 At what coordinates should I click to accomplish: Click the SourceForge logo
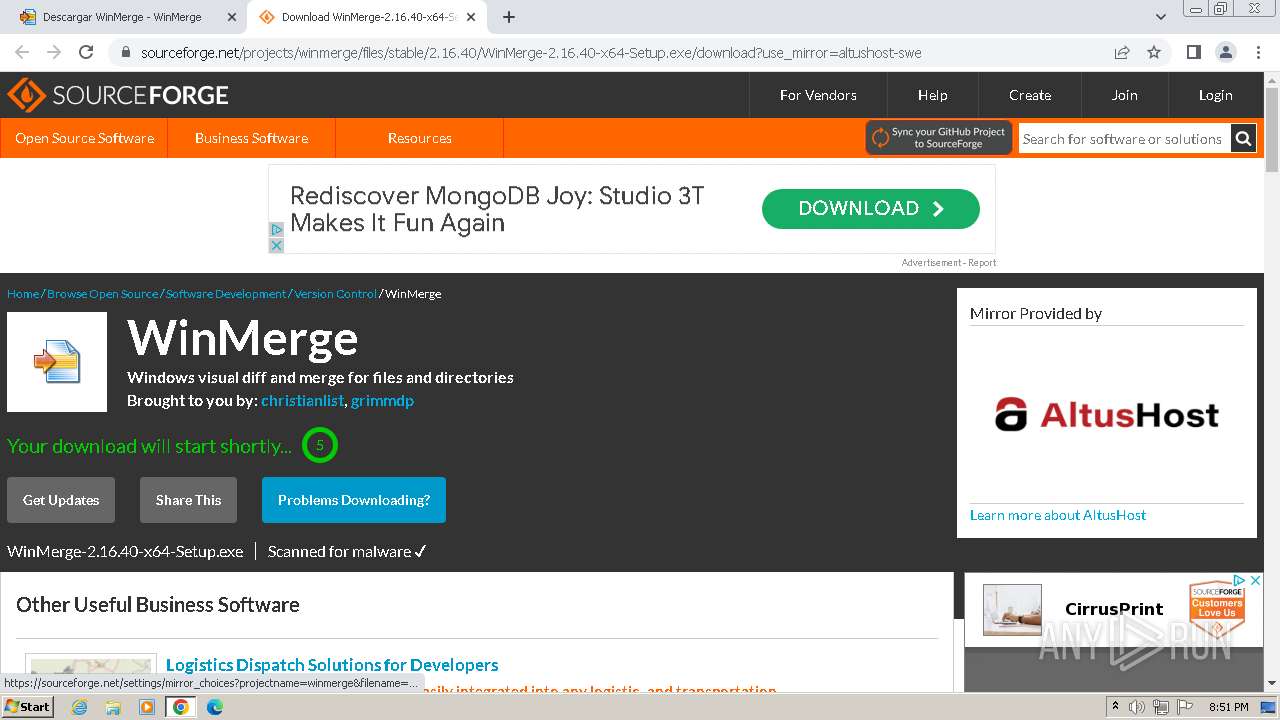pyautogui.click(x=118, y=95)
